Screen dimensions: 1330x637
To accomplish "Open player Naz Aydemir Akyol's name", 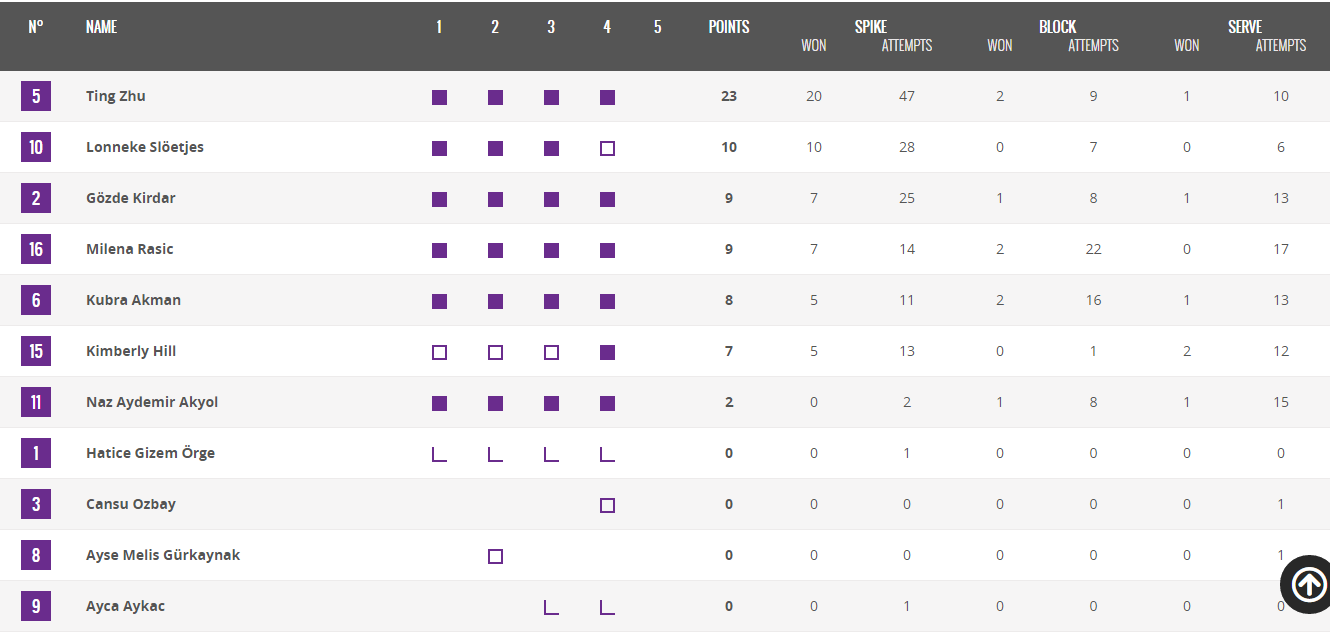I will coord(152,402).
